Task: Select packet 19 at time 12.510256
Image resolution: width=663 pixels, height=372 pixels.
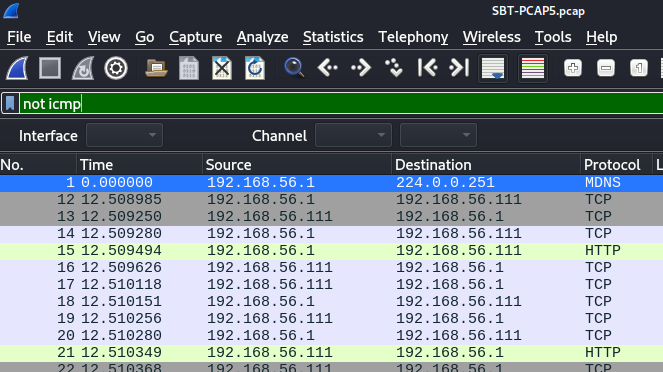Action: 332,318
